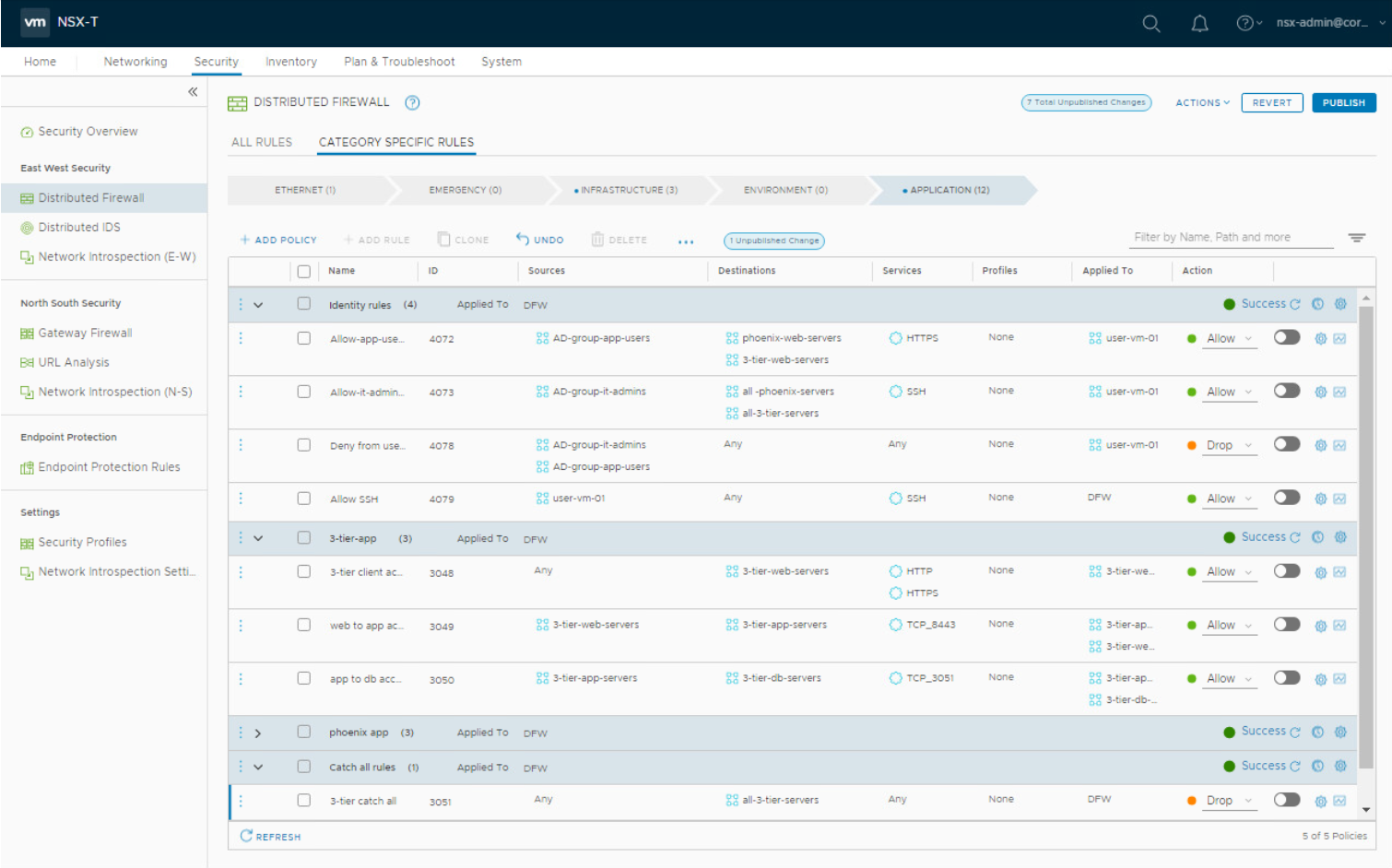Click the refresh icon next to Identity rules Success
This screenshot has width=1392, height=868.
[x=1295, y=304]
